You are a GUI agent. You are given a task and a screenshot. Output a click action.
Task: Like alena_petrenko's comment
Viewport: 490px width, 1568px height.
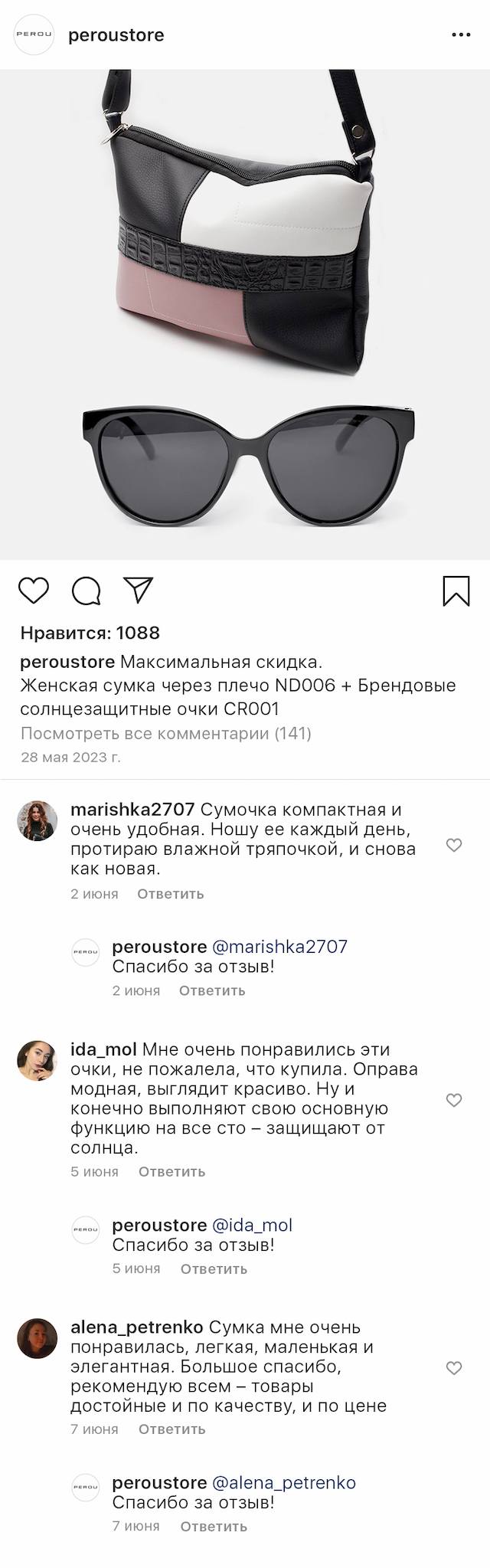tap(454, 1368)
